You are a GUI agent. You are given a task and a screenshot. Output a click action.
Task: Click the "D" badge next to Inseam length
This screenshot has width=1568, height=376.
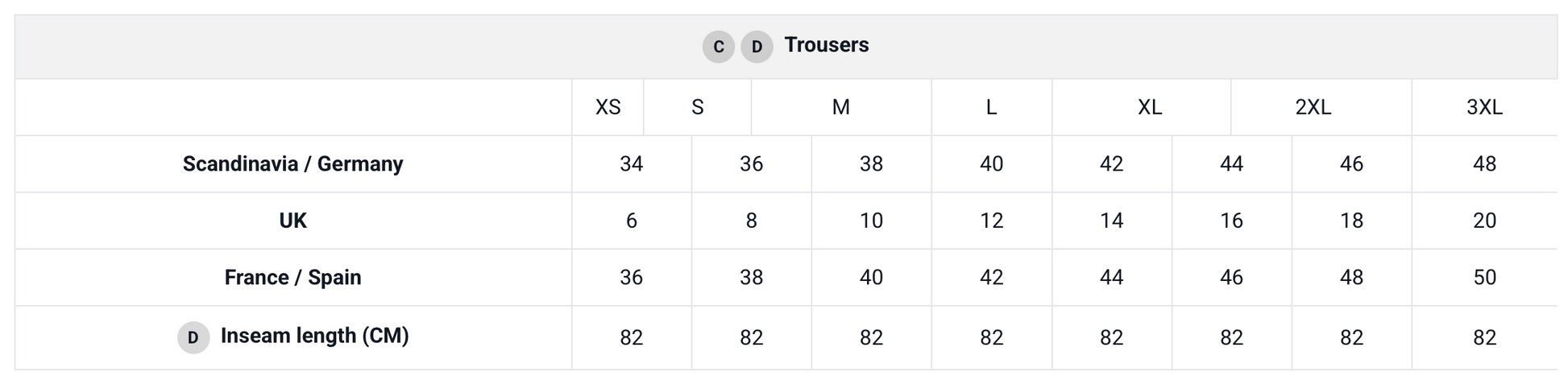tap(193, 337)
